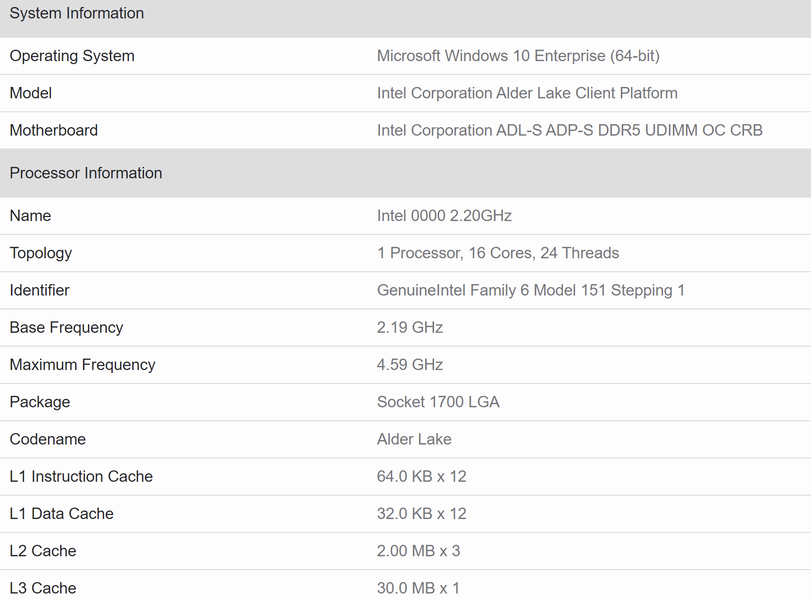Click the Processor Information section header

pos(86,173)
